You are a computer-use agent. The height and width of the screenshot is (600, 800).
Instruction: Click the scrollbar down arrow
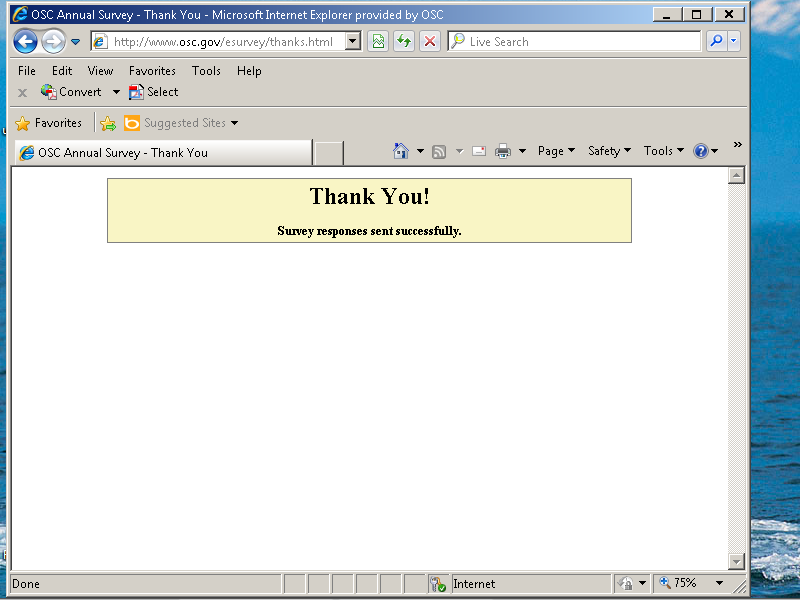[x=736, y=562]
